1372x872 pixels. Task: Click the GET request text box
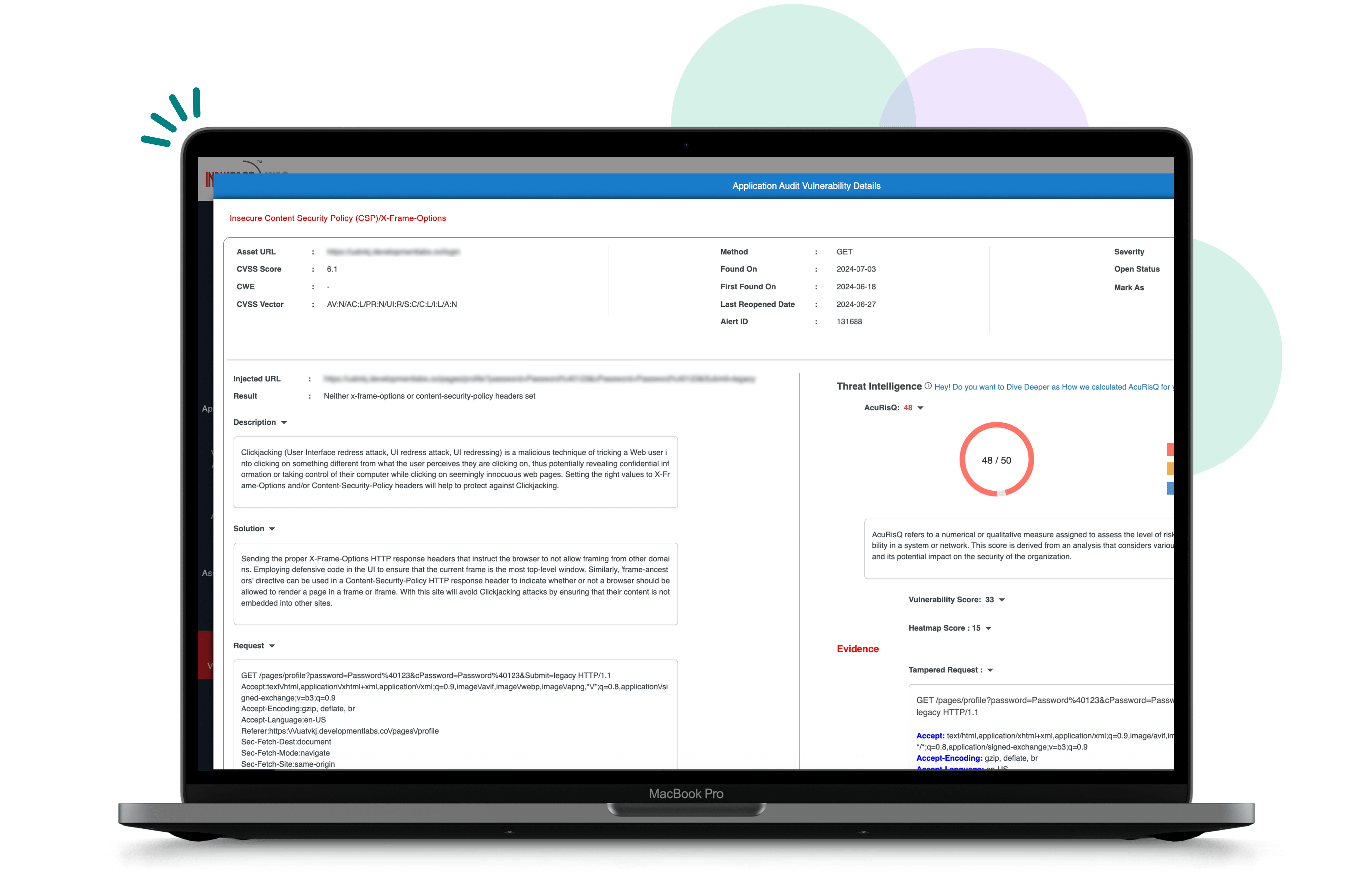455,715
